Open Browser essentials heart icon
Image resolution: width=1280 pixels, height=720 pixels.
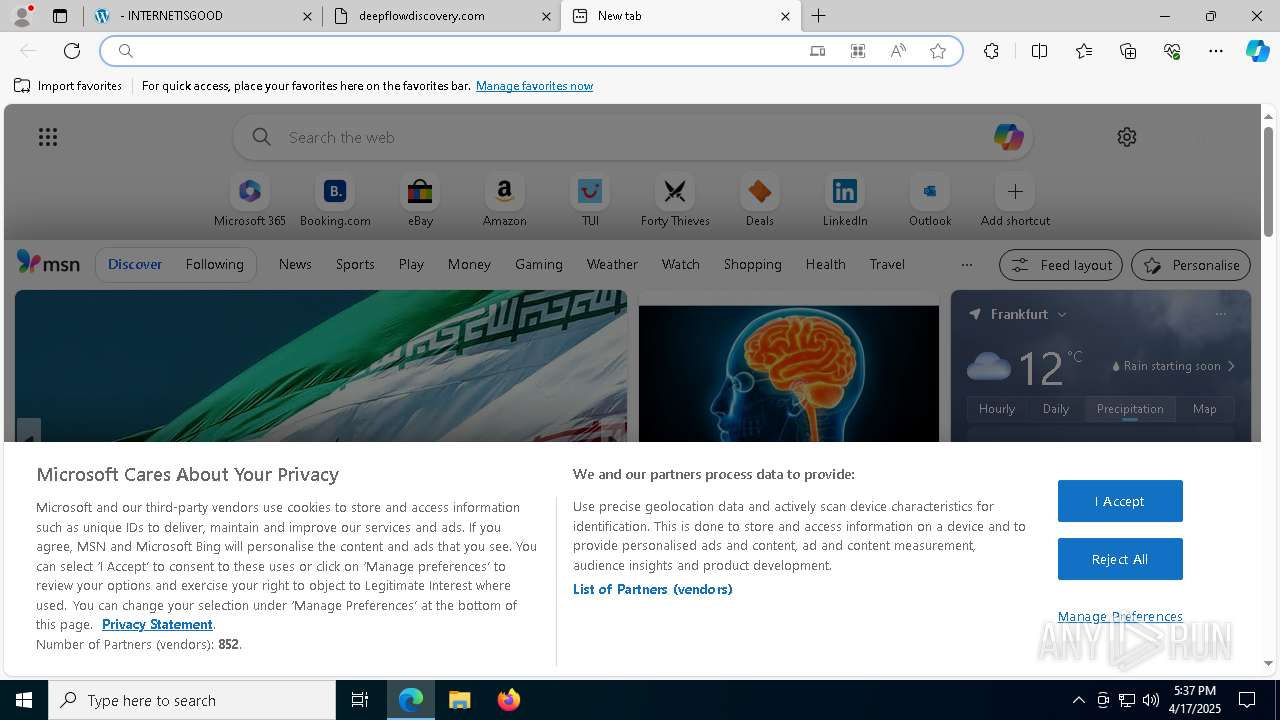click(1172, 51)
